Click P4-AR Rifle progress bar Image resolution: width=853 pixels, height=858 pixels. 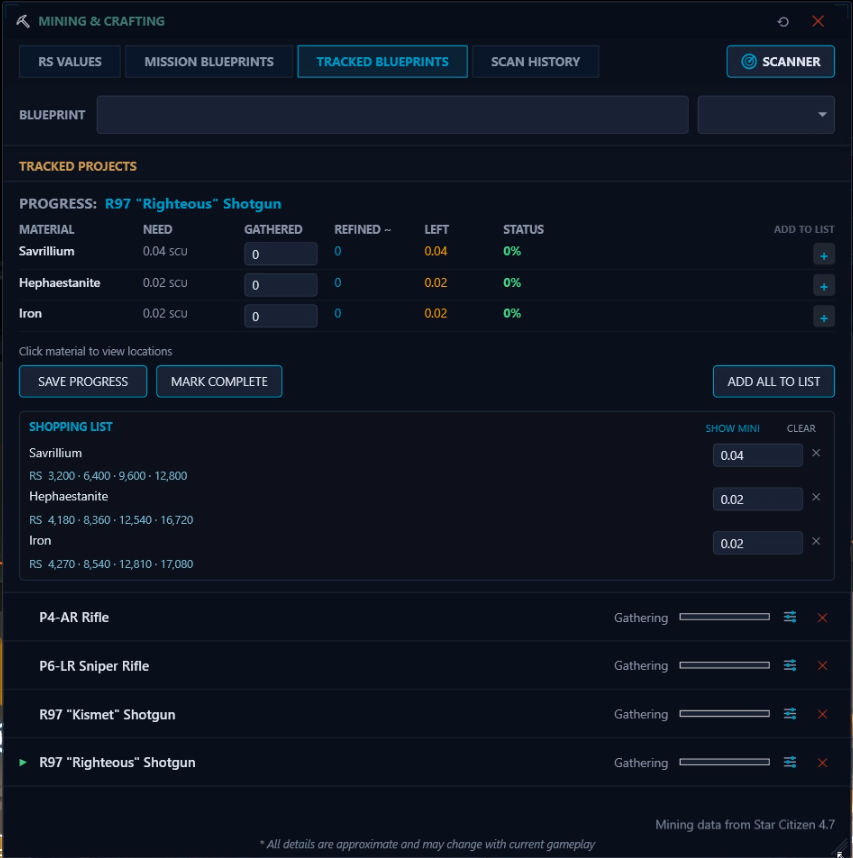coord(724,617)
